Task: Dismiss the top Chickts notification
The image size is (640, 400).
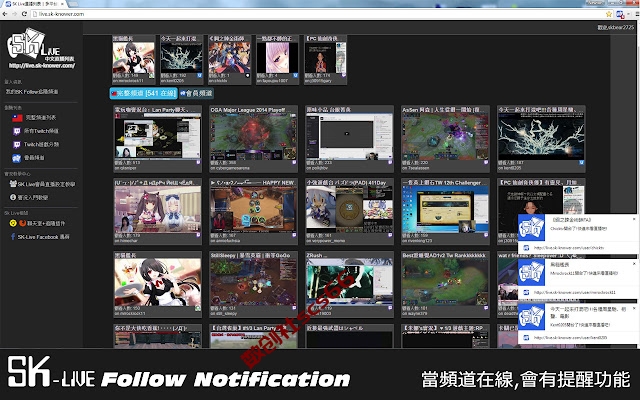Action: (634, 219)
